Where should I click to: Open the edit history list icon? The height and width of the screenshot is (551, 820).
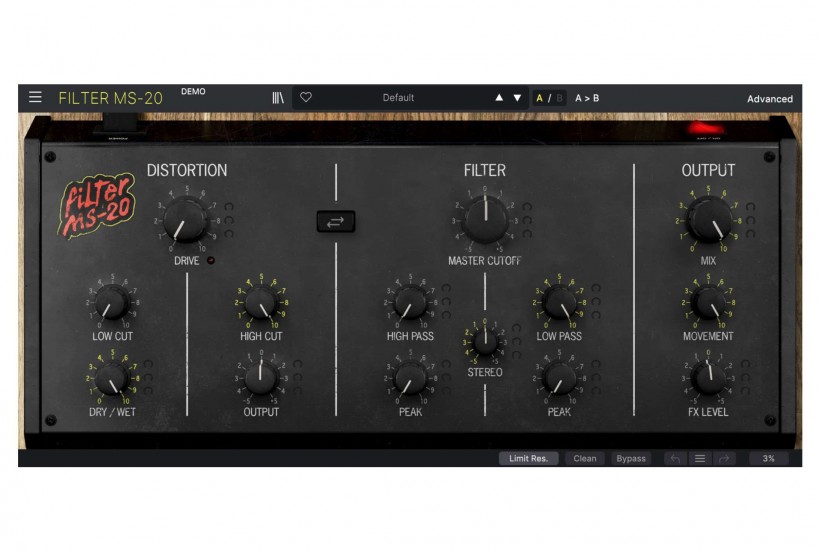[x=699, y=459]
